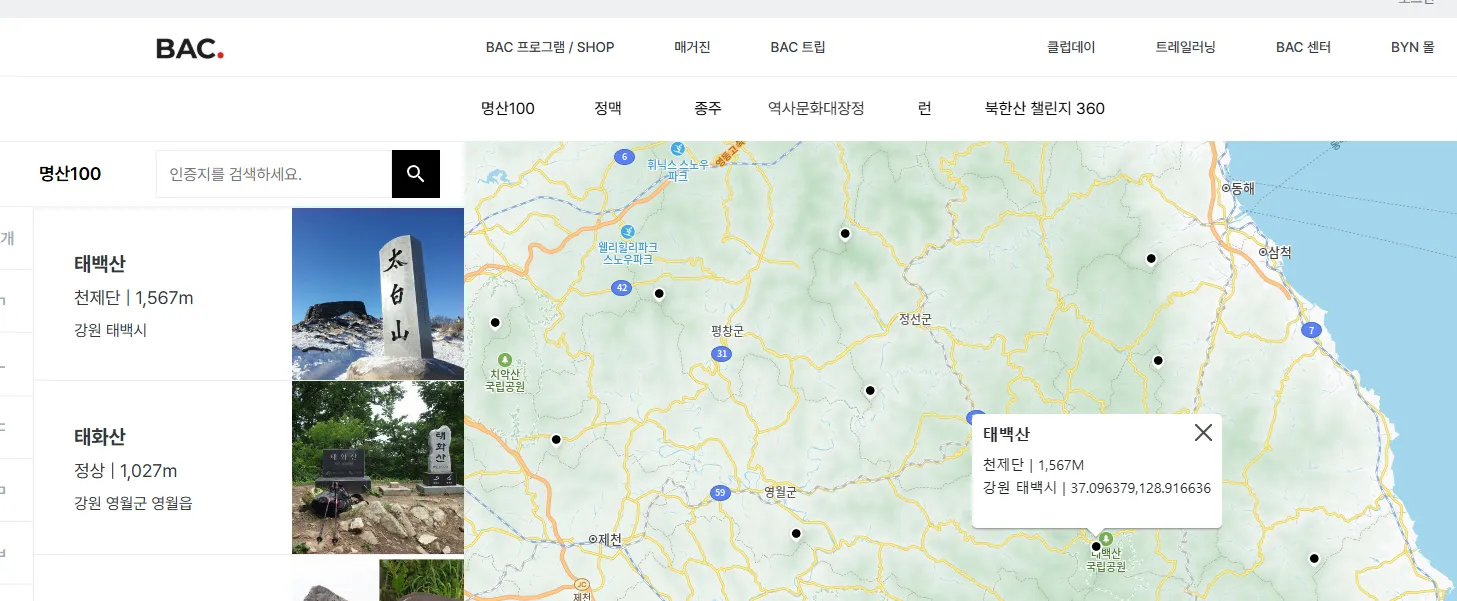This screenshot has height=601, width=1457.
Task: Close the 태백산 map popup
Action: tap(1203, 432)
